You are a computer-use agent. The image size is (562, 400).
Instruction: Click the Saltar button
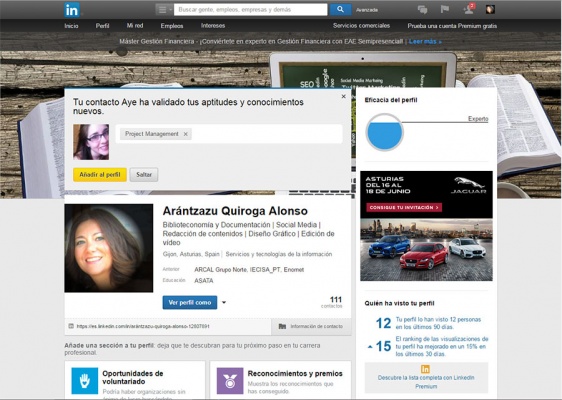coord(144,175)
